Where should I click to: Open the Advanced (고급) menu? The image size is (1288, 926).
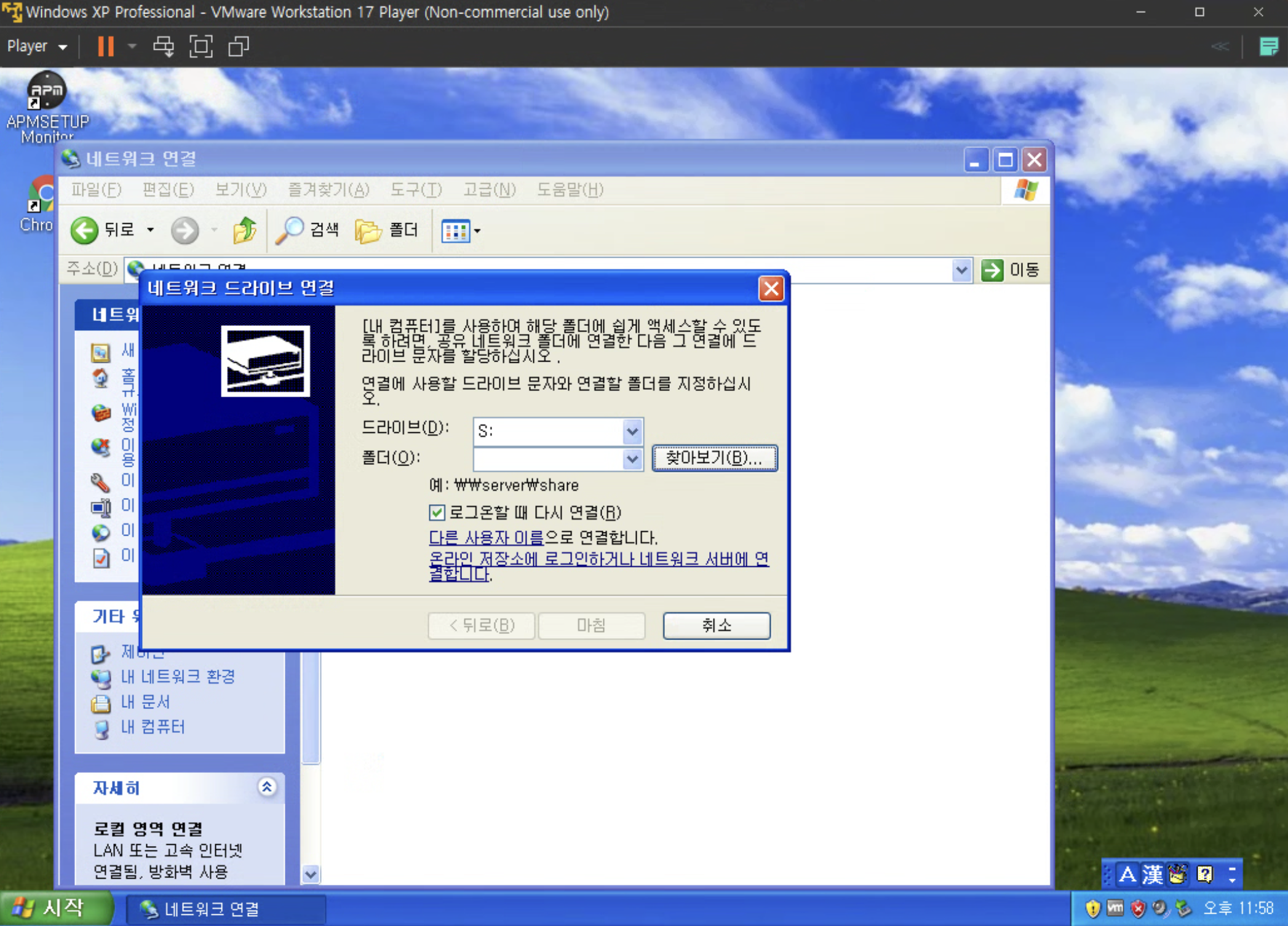click(488, 190)
